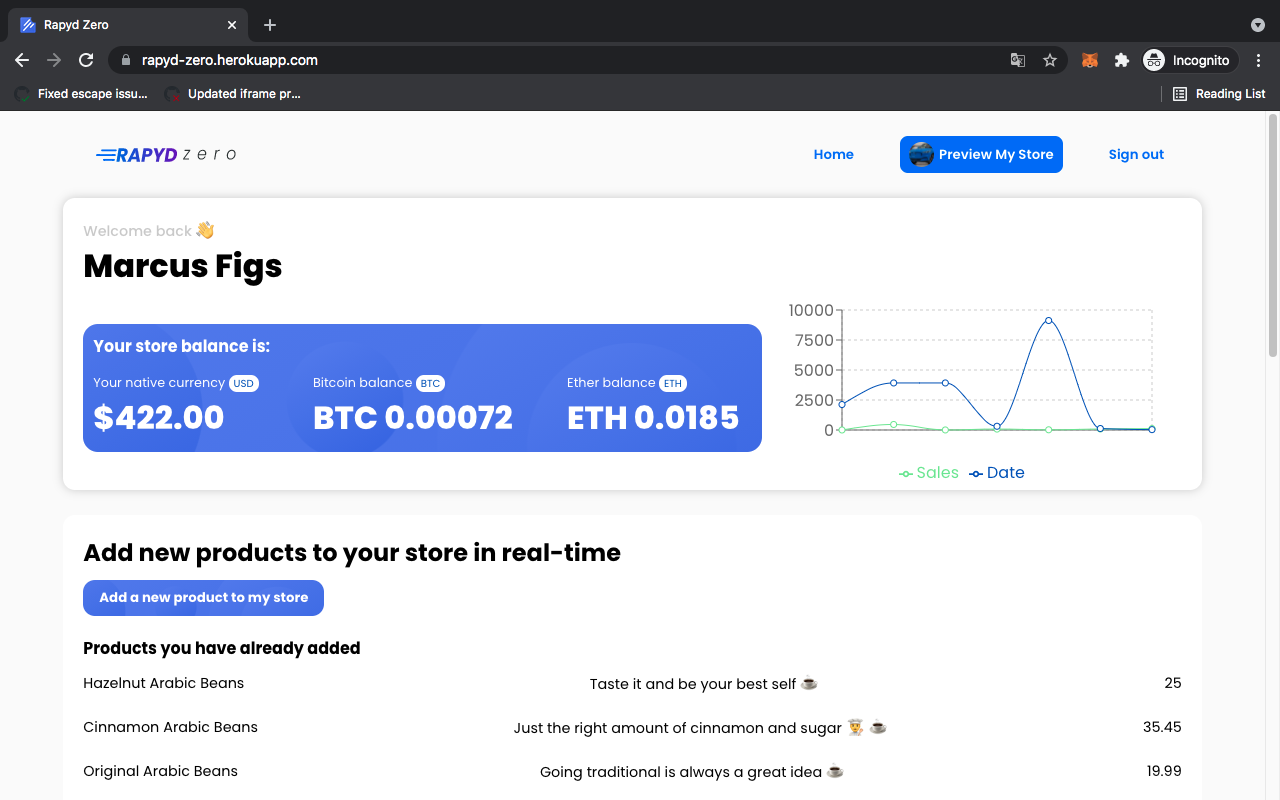Screen dimensions: 1280x800
Task: Click the waving hand emoji
Action: click(x=205, y=230)
